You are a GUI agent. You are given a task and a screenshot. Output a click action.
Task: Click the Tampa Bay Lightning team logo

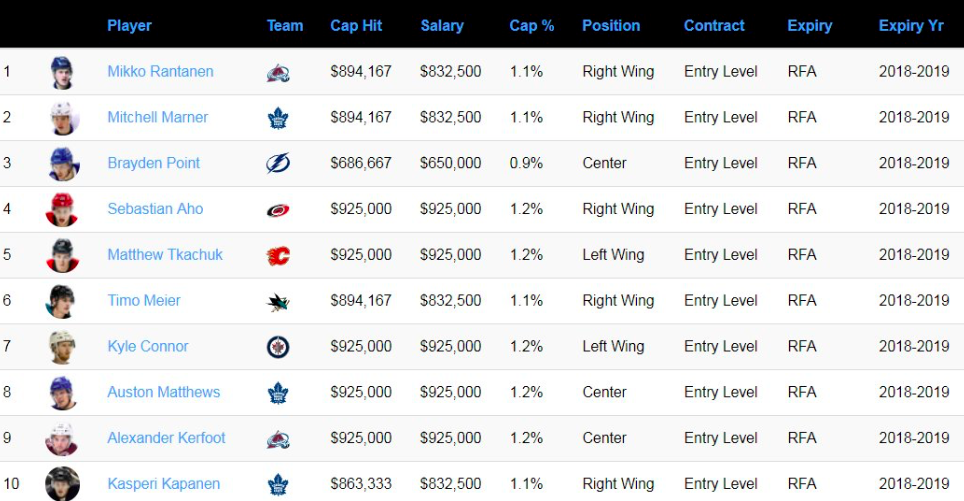(x=278, y=163)
